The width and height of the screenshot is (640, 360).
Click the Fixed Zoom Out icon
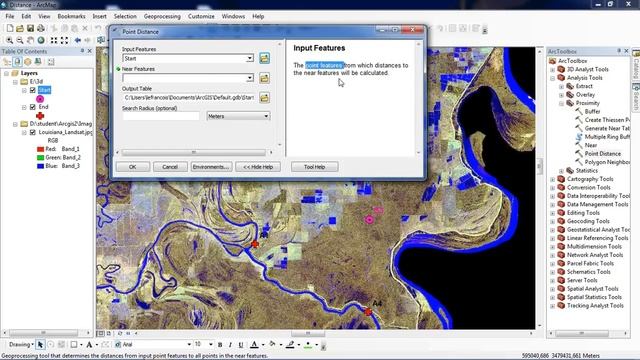coord(64,40)
